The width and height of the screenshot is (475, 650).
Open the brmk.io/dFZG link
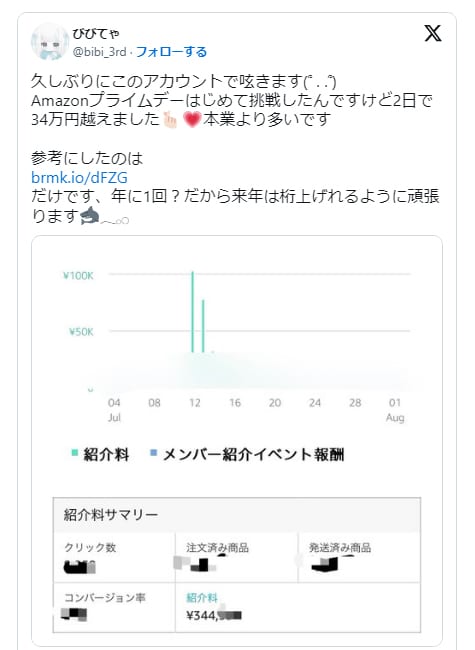pos(79,177)
